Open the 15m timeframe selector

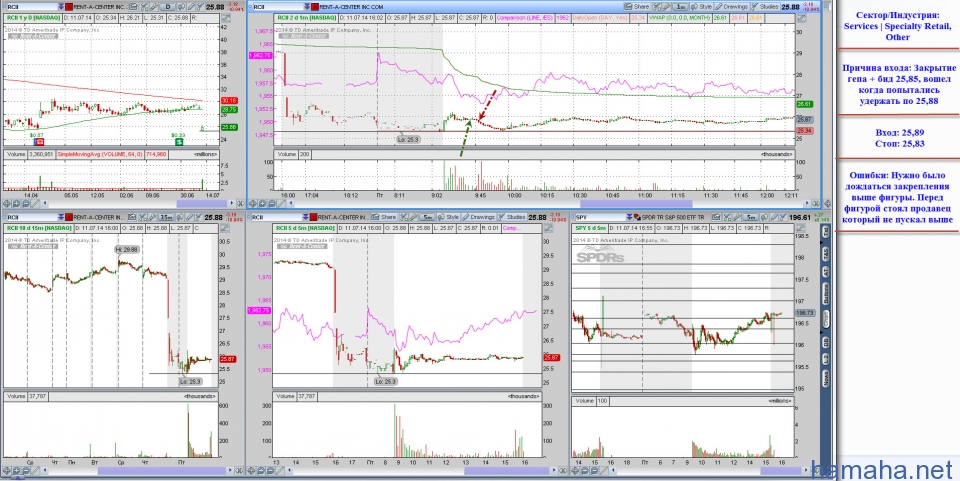(167, 217)
